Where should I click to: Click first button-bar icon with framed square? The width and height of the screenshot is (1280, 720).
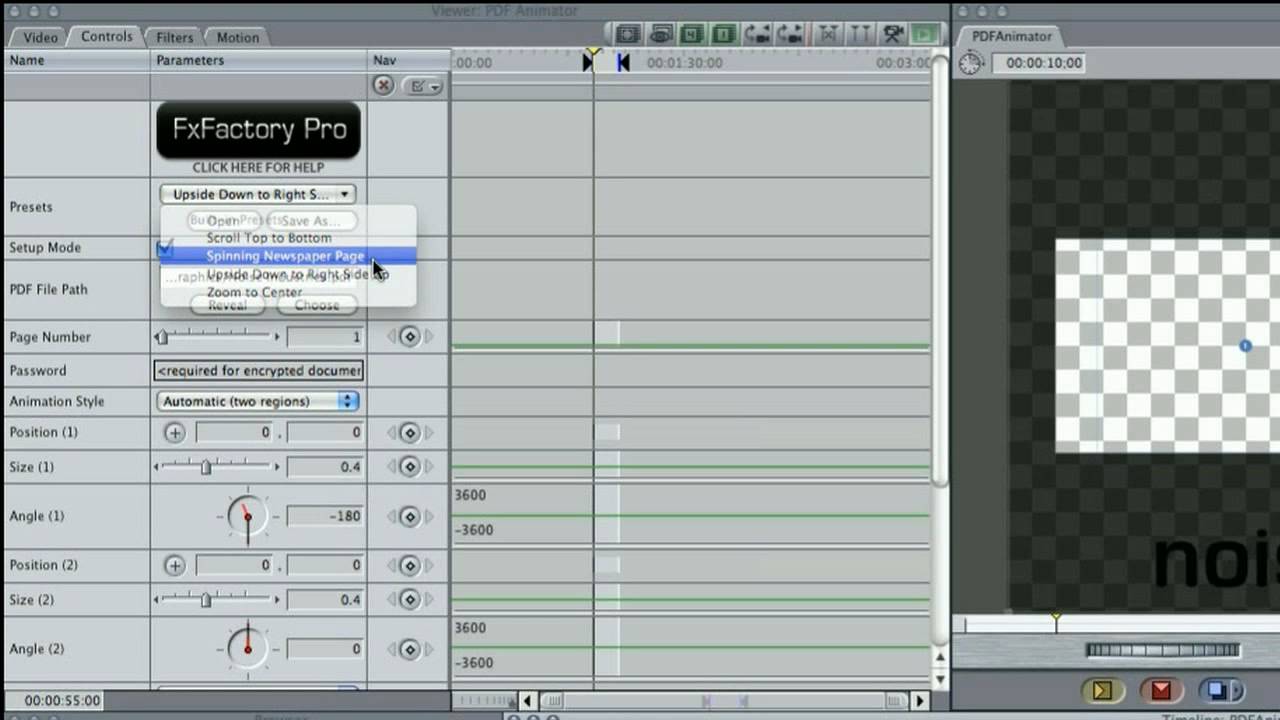click(x=627, y=34)
